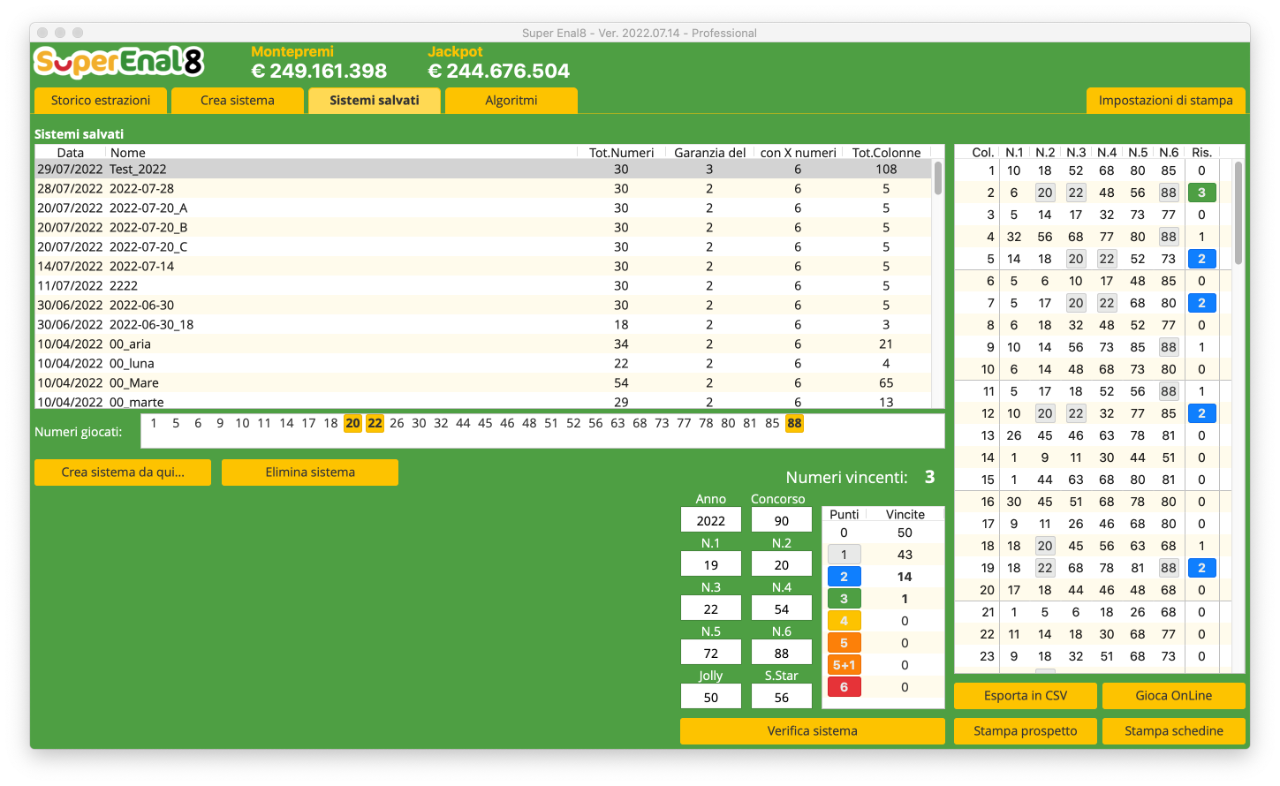
Task: Click the SuperEnal8 logo
Action: click(x=119, y=63)
